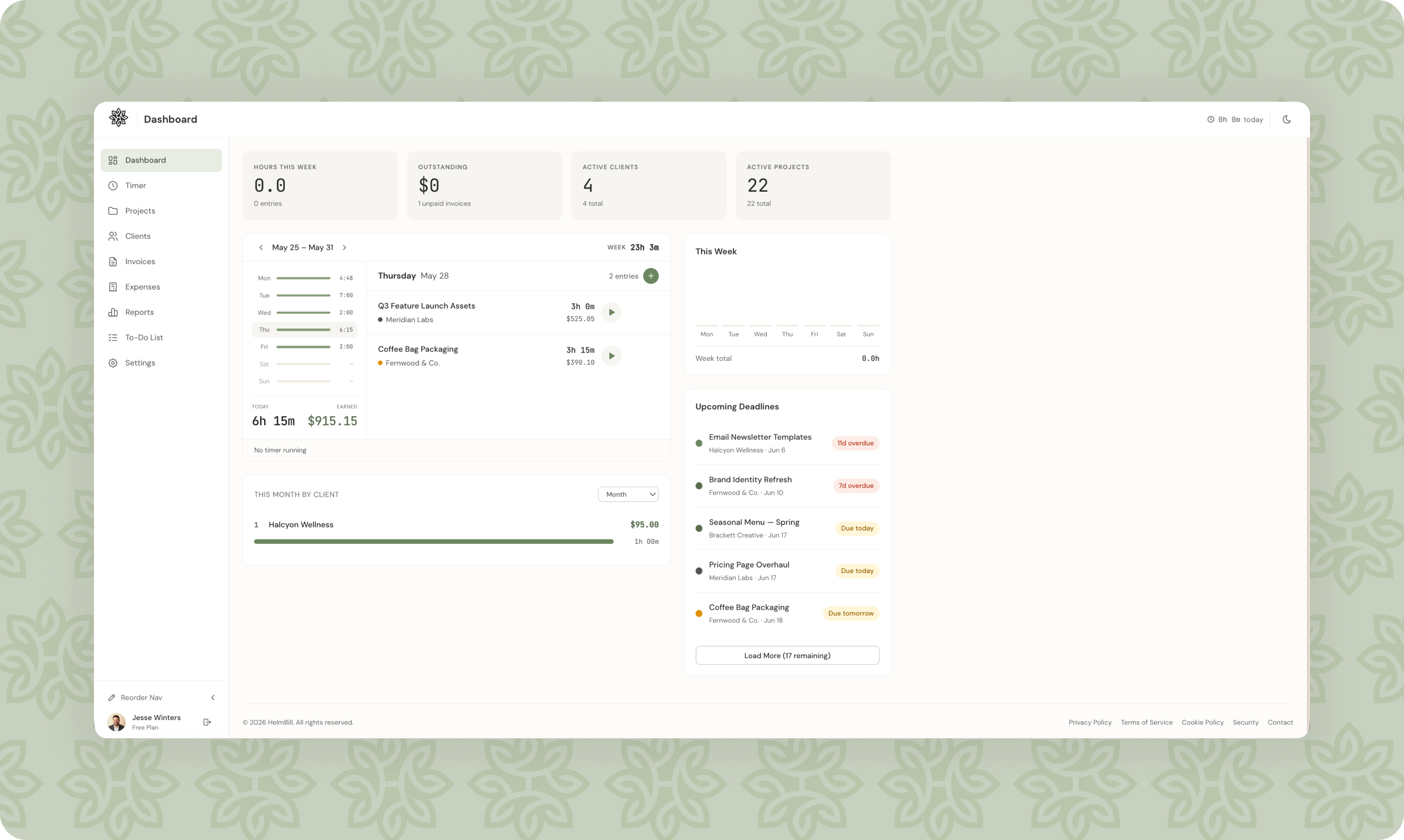
Task: Open the Contact footer link
Action: click(x=1280, y=723)
